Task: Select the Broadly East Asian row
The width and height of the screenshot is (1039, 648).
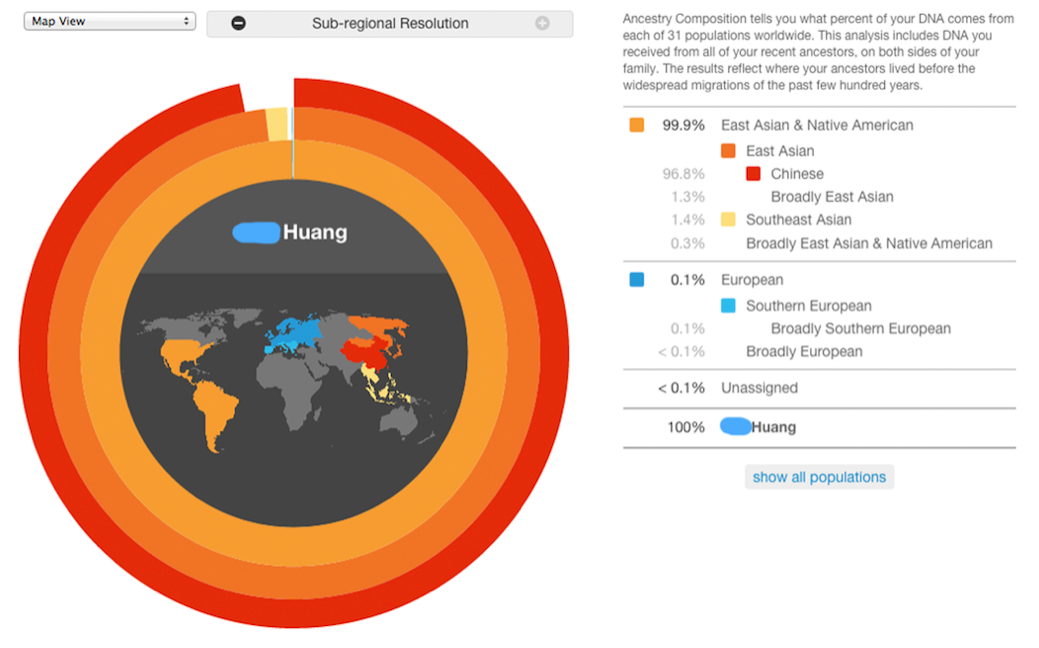Action: tap(832, 197)
